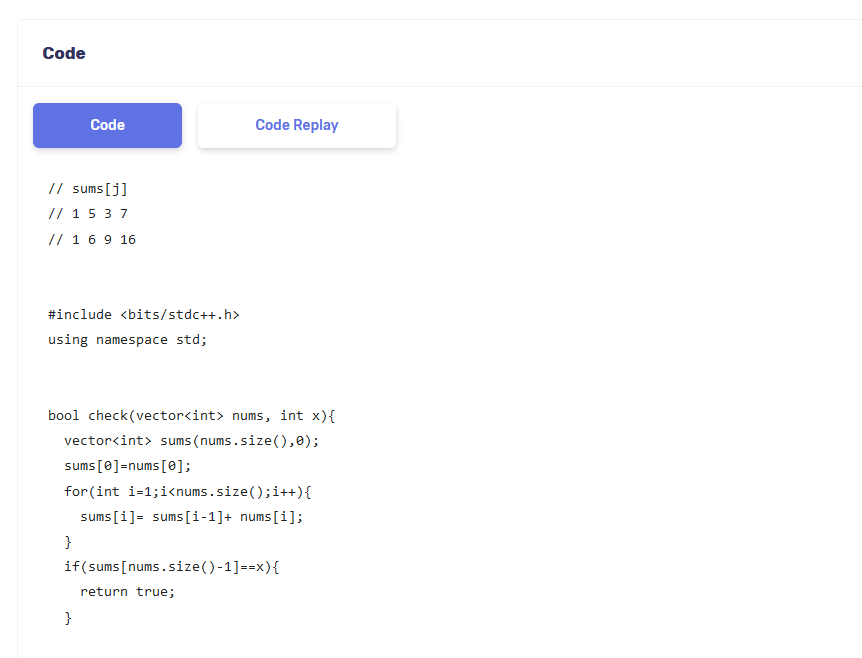This screenshot has height=658, width=862.
Task: Click the closing brace after the for loop
Action: (x=68, y=541)
